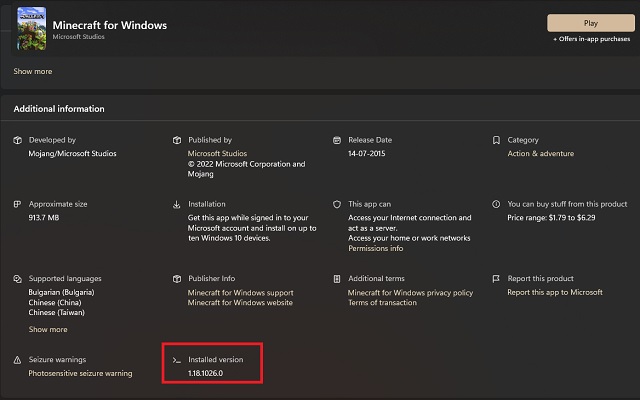
Task: Click the Published by box icon
Action: (x=177, y=140)
